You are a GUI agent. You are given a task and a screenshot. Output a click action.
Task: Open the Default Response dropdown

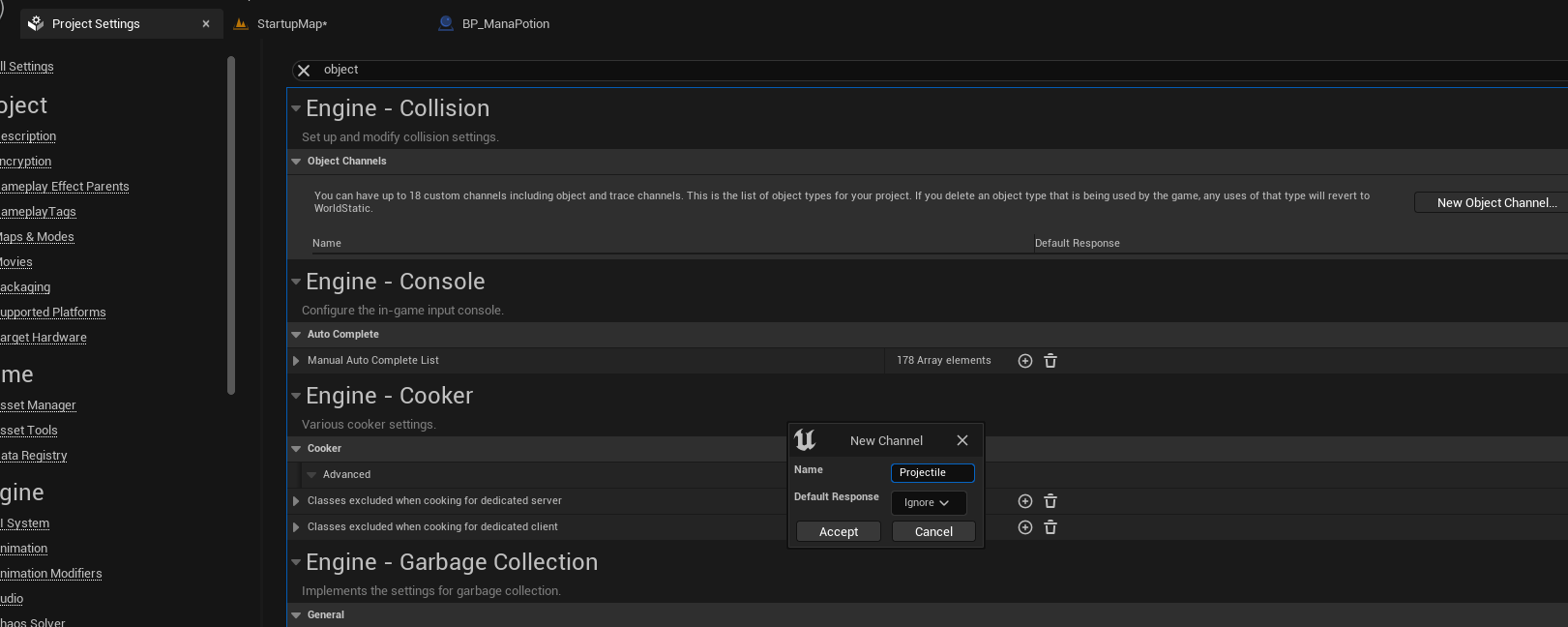929,503
